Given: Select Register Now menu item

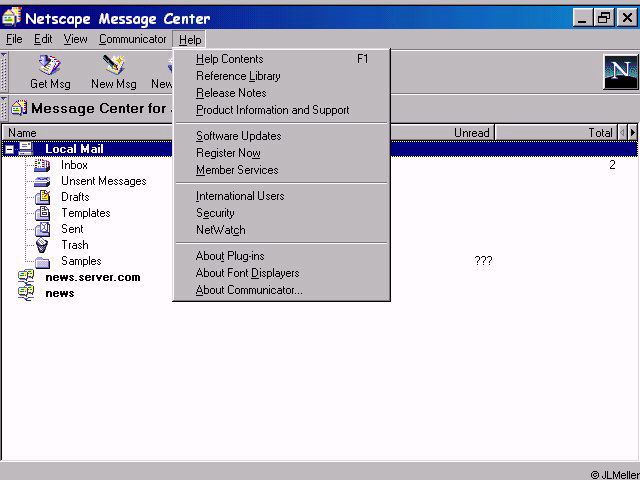Looking at the screenshot, I should [282, 153].
